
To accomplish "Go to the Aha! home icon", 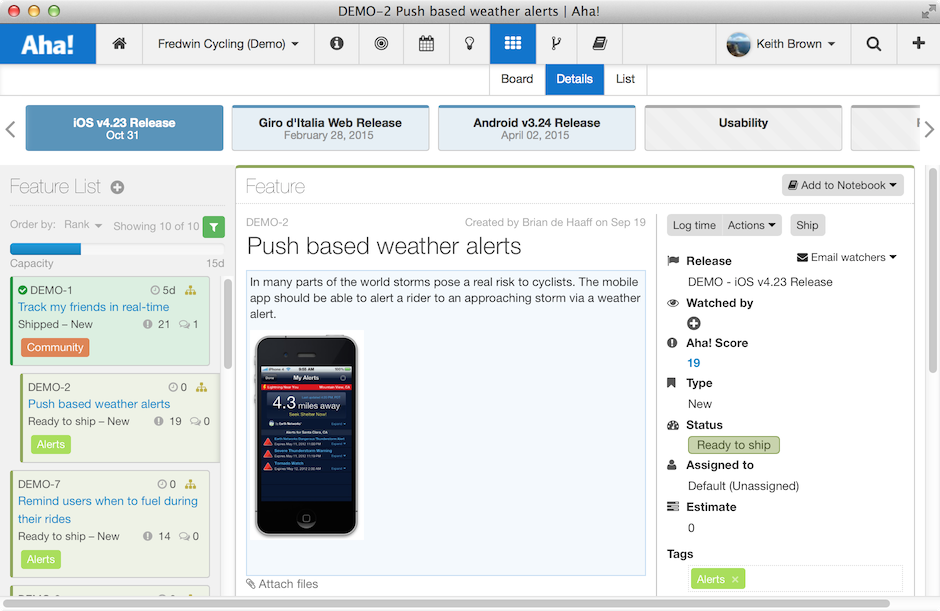I will point(119,44).
